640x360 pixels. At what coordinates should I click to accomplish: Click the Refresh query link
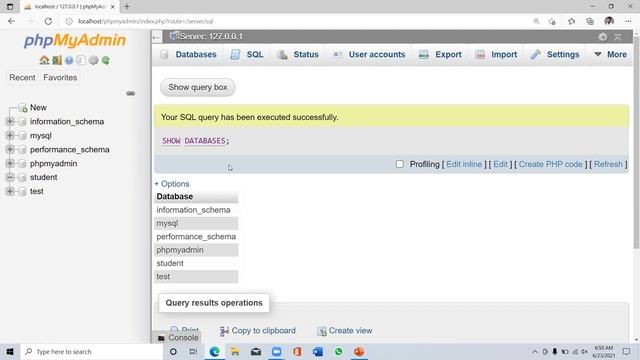[x=608, y=164]
